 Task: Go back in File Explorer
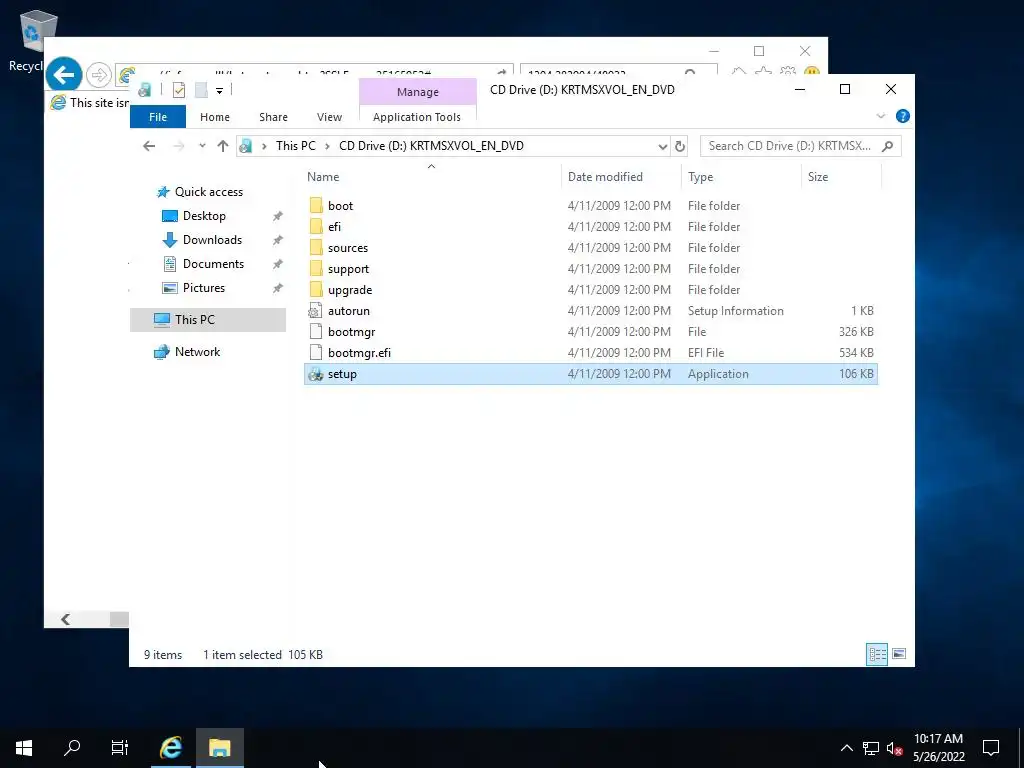click(x=149, y=146)
